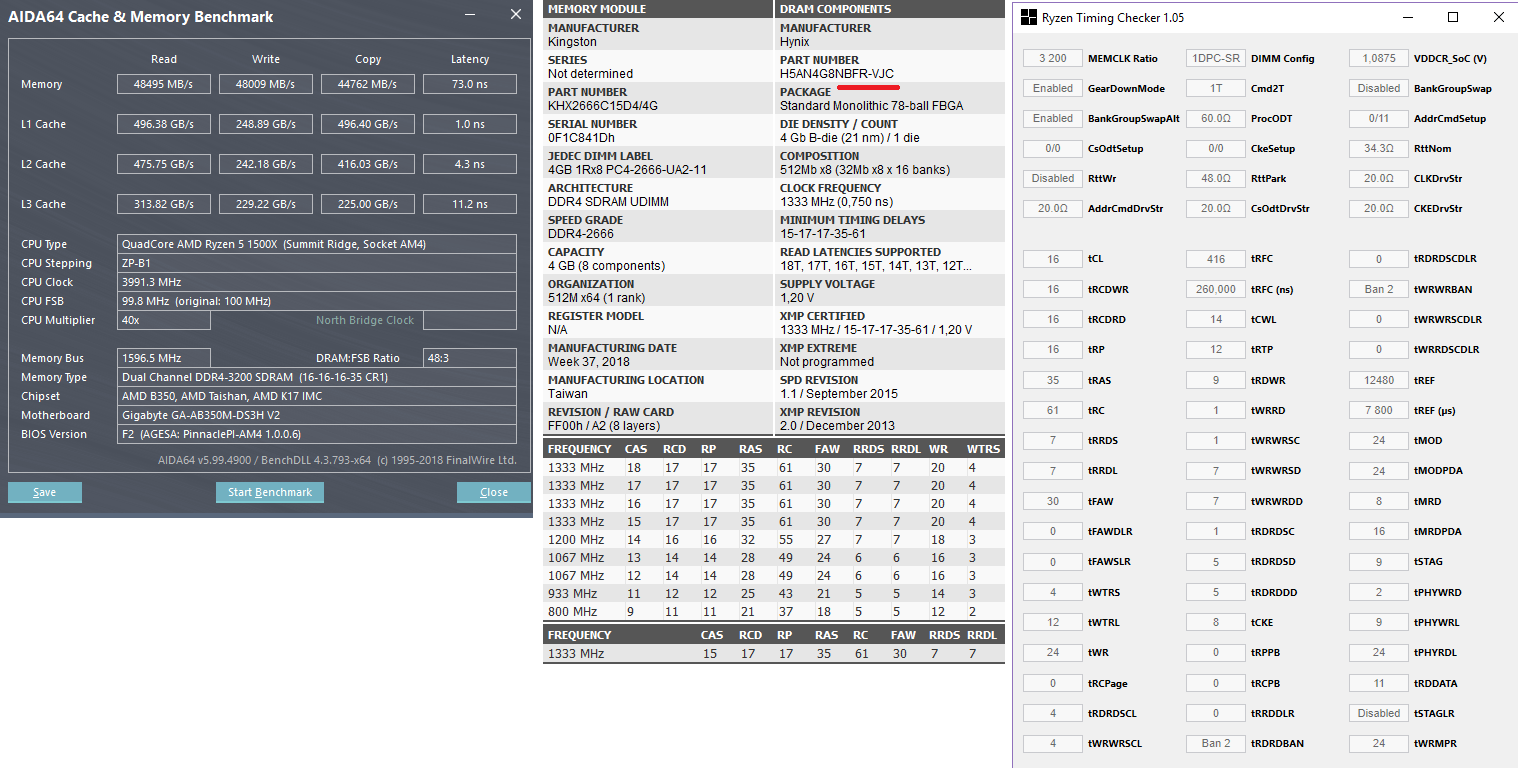Click the BIOS Version field
1518x768 pixels.
(317, 434)
